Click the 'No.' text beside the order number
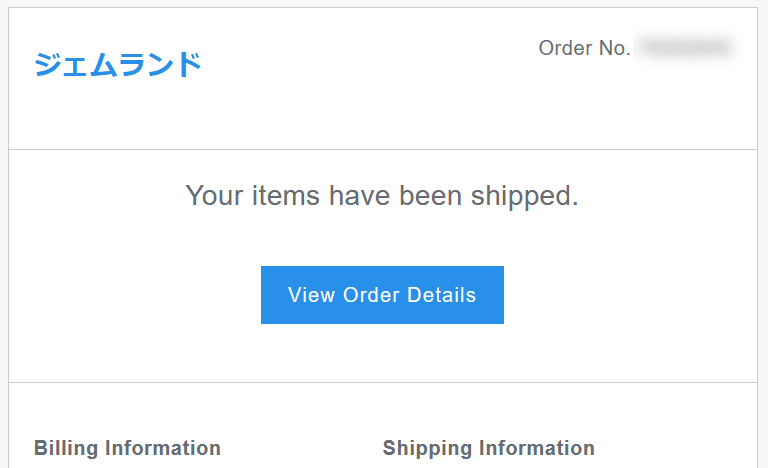The image size is (768, 468). pyautogui.click(x=615, y=48)
